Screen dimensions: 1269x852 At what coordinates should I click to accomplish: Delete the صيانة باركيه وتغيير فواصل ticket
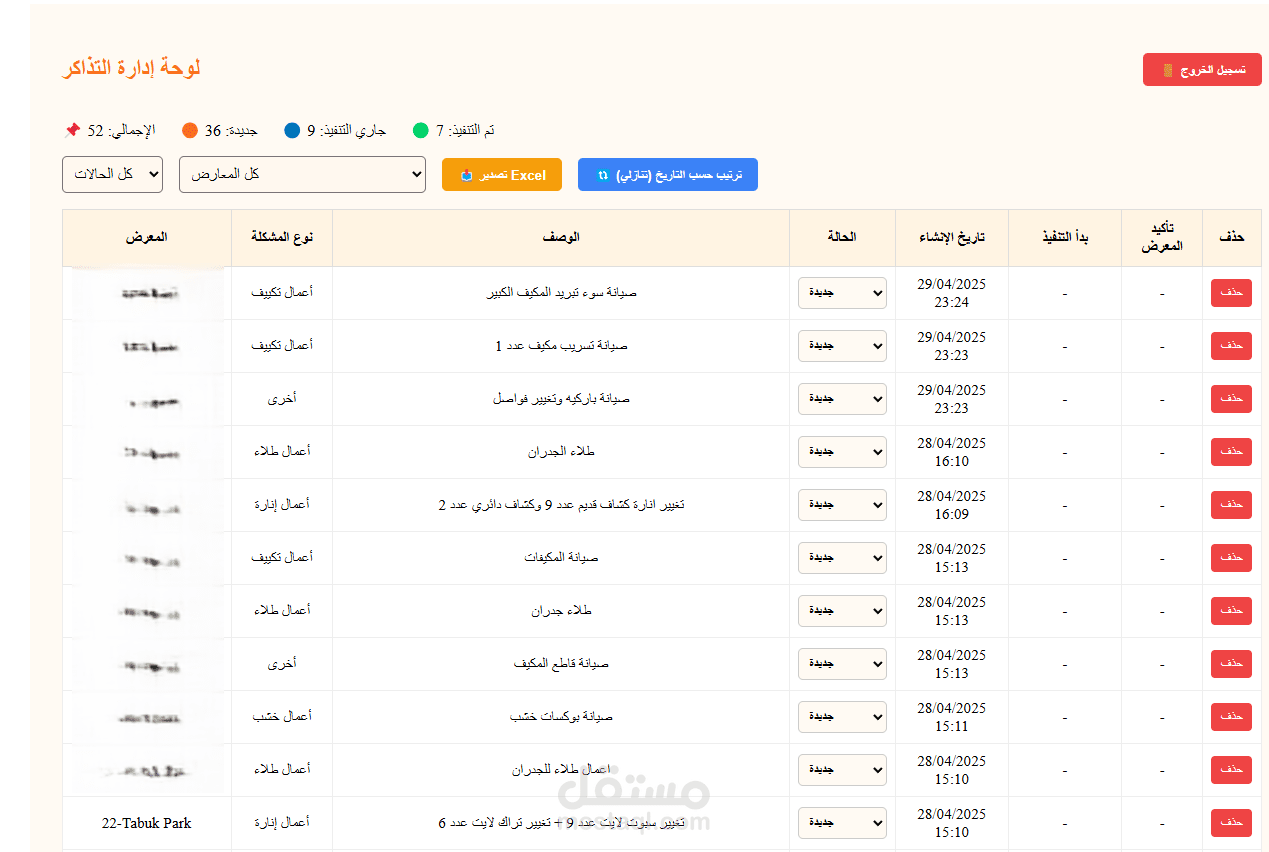point(1231,399)
